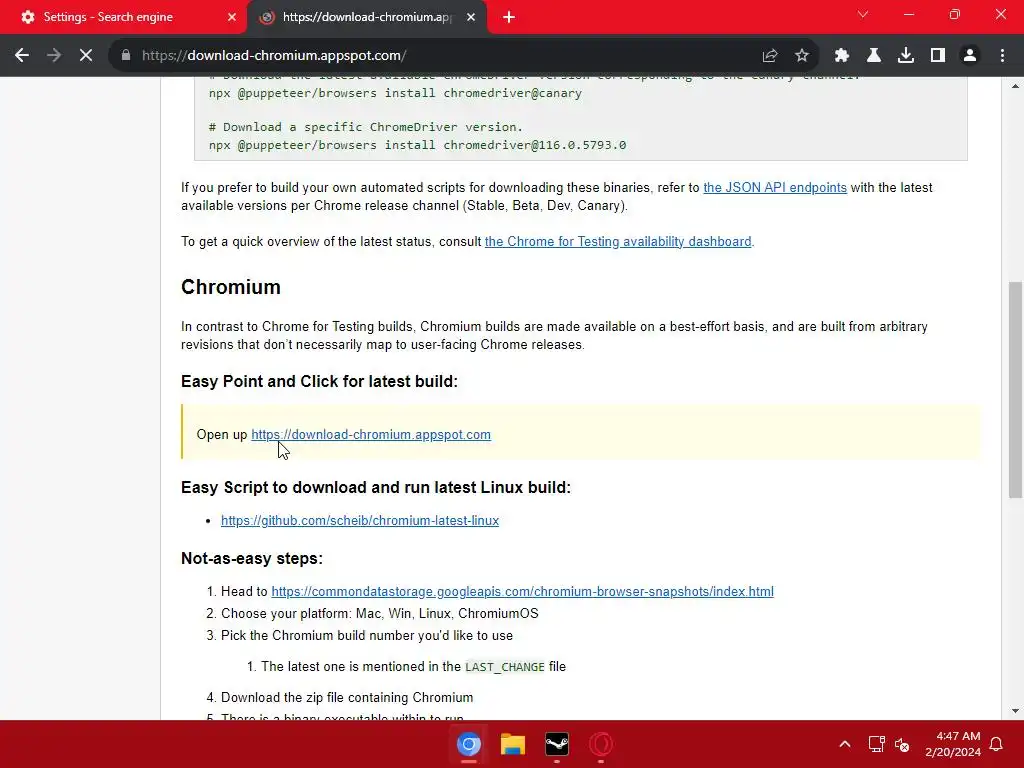Bookmark this tab with the star

(802, 56)
